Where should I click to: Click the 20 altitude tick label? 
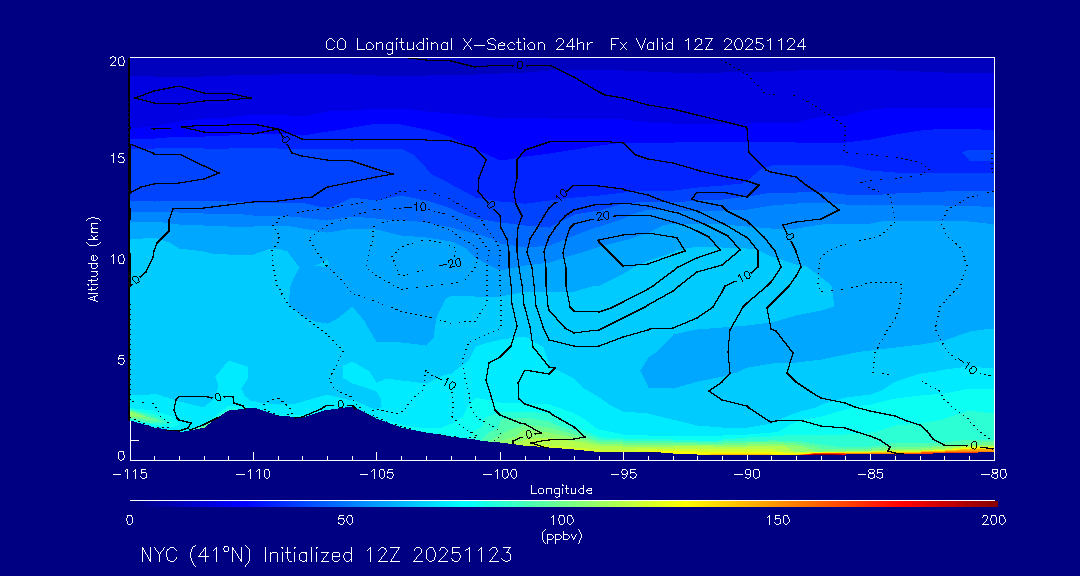click(117, 61)
